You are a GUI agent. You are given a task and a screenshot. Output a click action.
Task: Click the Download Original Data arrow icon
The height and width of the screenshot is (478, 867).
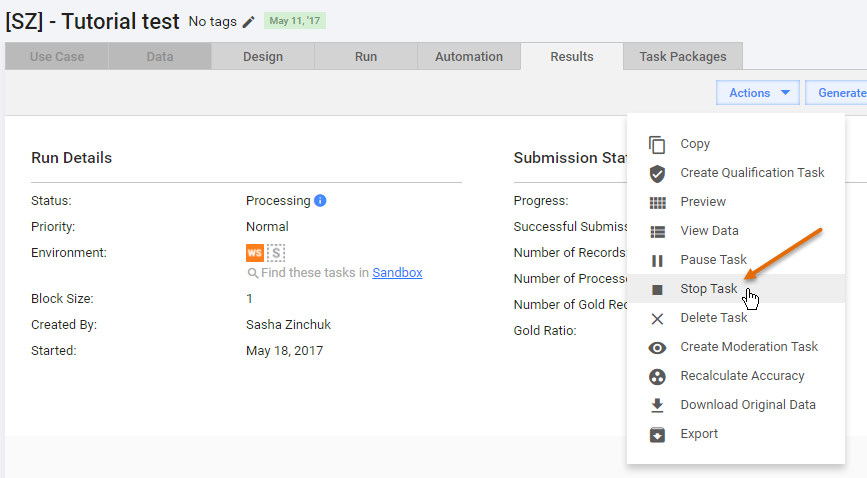[x=657, y=405]
